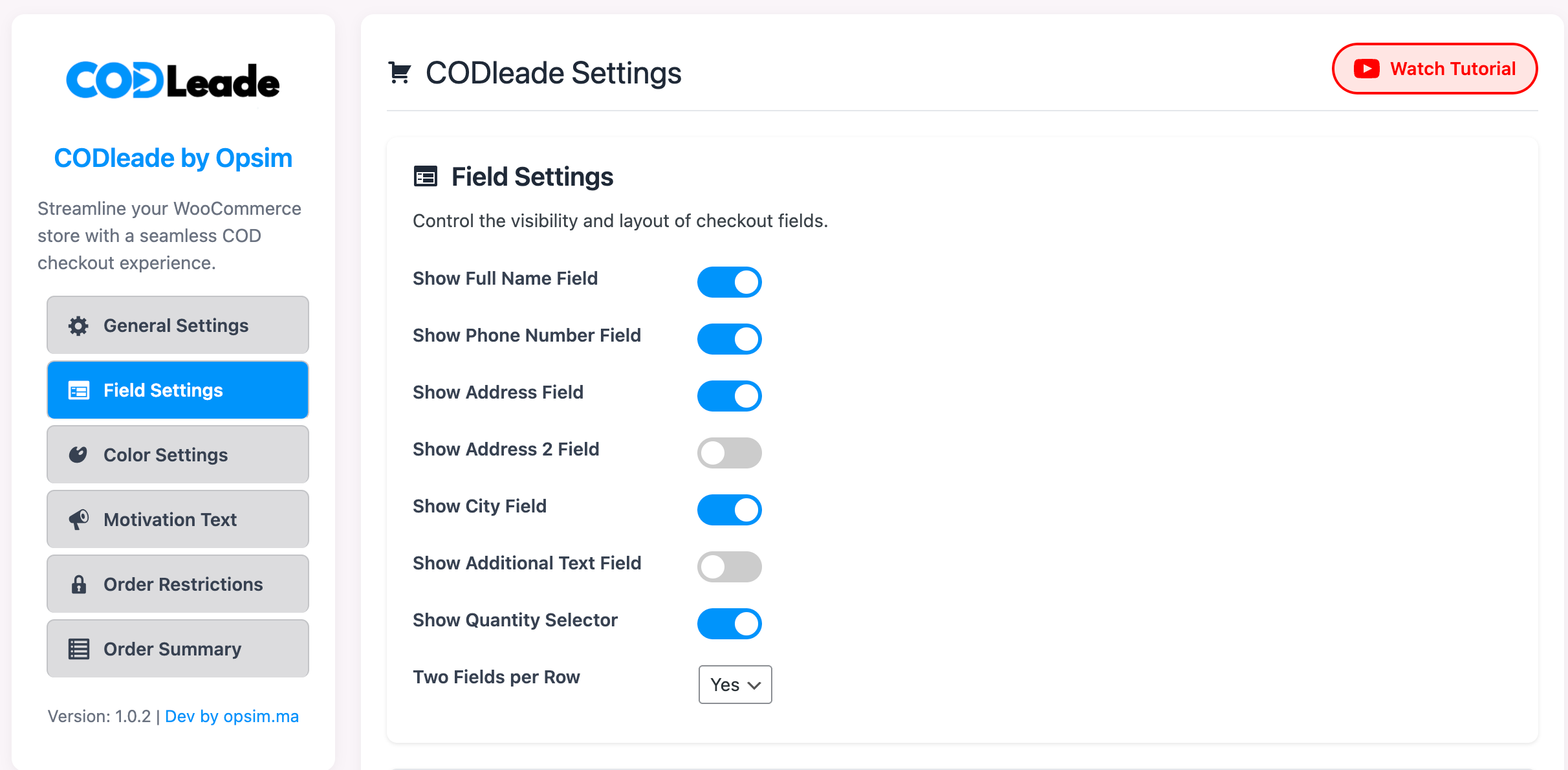Open the Dev by opsim.ma link

pyautogui.click(x=232, y=716)
